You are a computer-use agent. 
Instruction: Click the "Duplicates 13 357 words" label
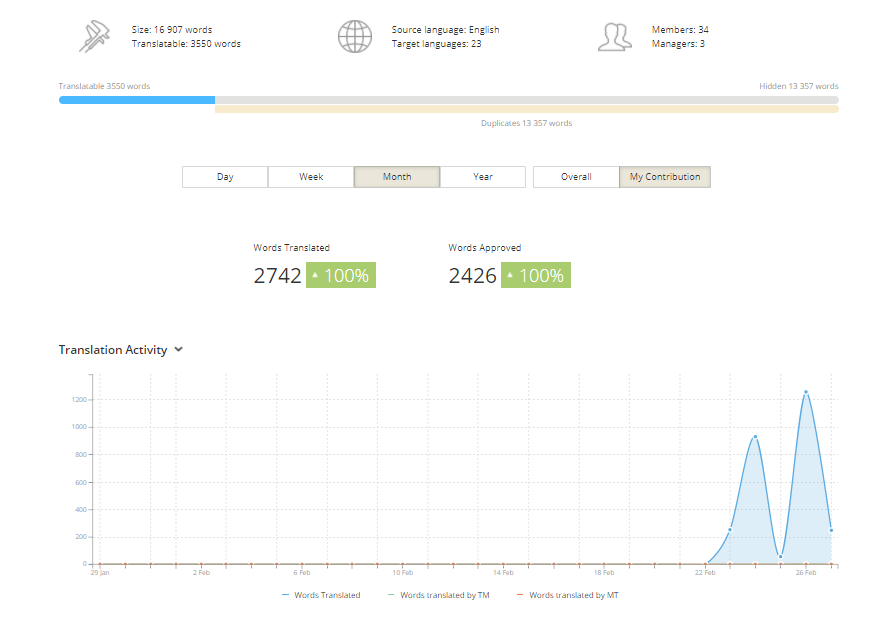[x=526, y=123]
